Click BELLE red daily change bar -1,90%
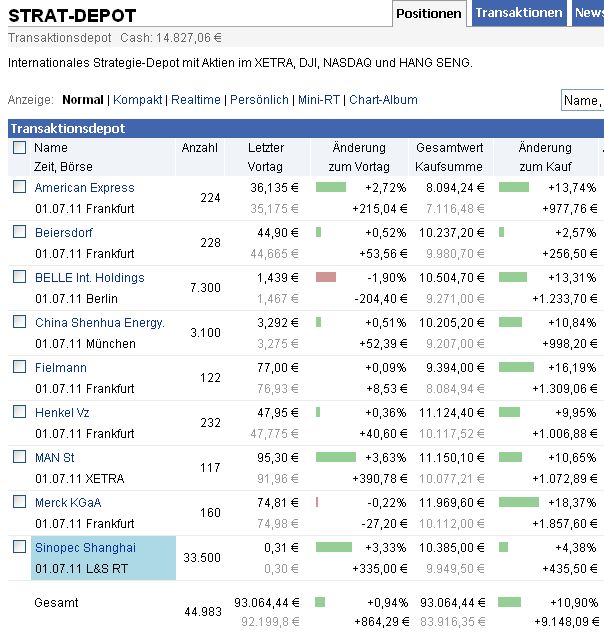 coord(326,277)
